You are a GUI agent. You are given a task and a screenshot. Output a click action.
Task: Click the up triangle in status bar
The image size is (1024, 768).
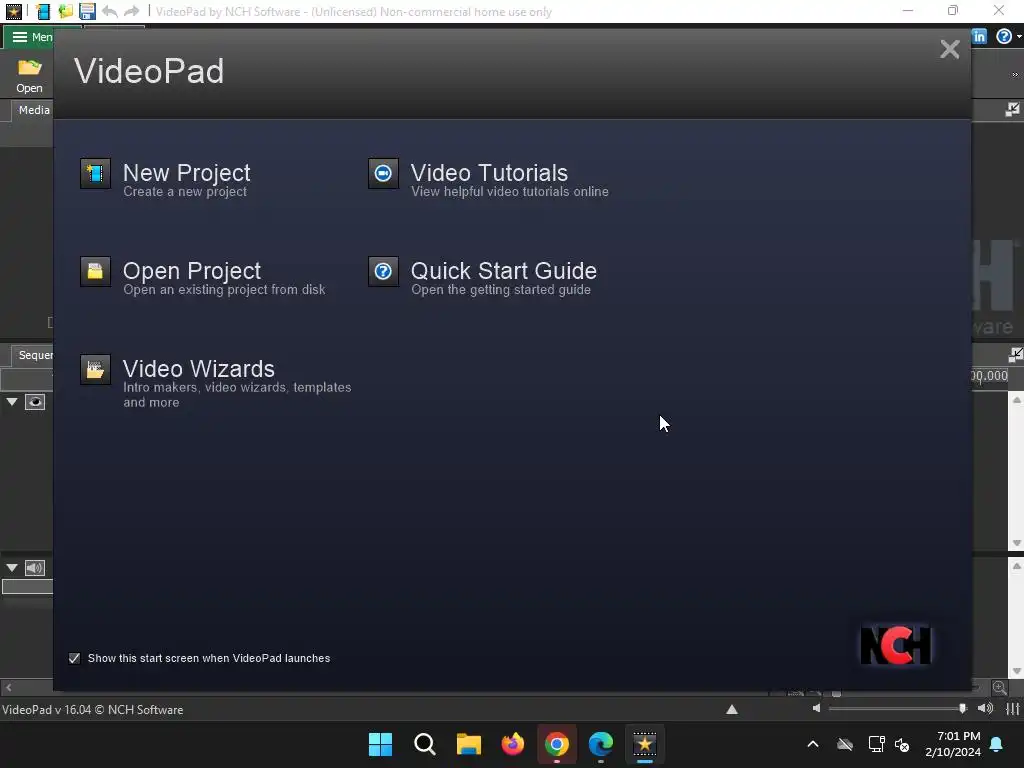[732, 709]
